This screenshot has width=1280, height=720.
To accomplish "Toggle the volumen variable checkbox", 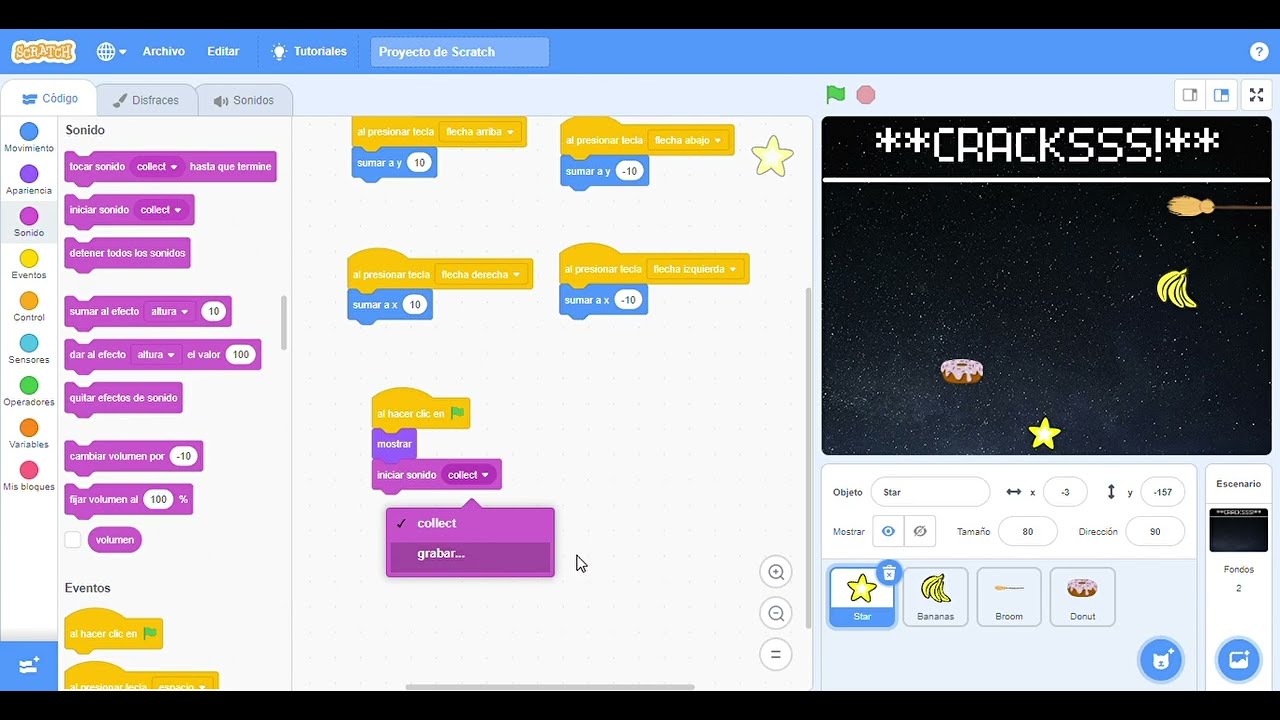I will (73, 540).
